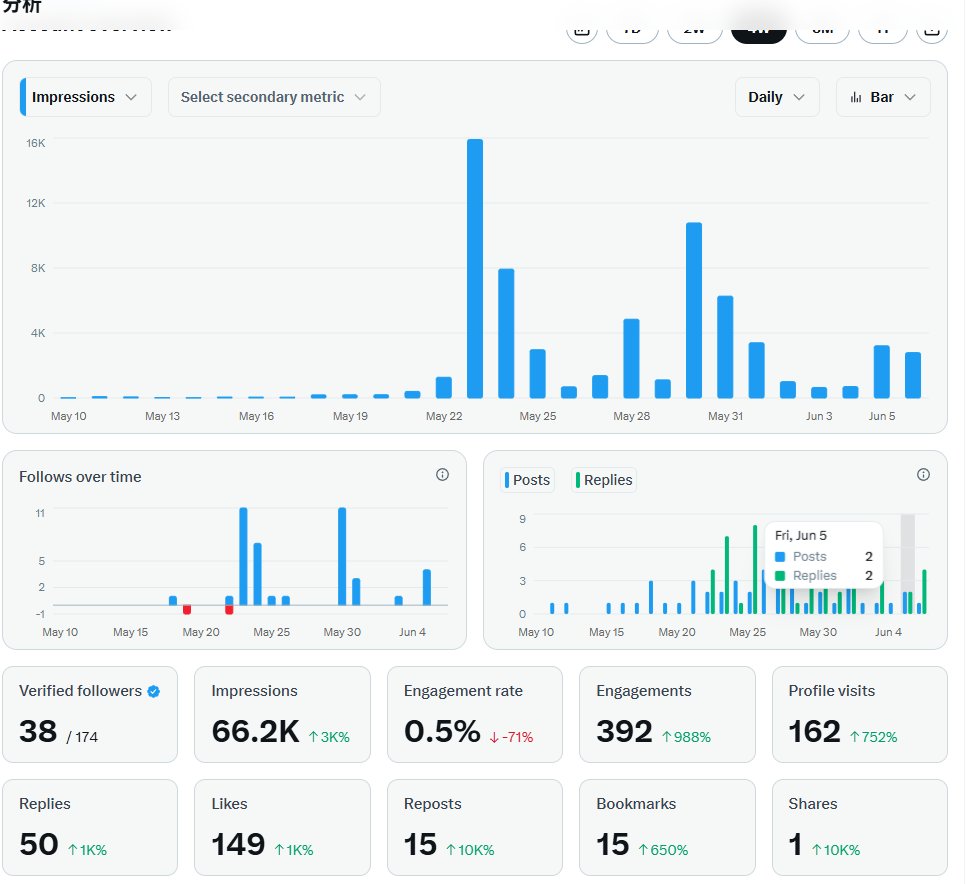Open the Profile visits 162 card
This screenshot has width=974, height=884.
click(x=860, y=714)
